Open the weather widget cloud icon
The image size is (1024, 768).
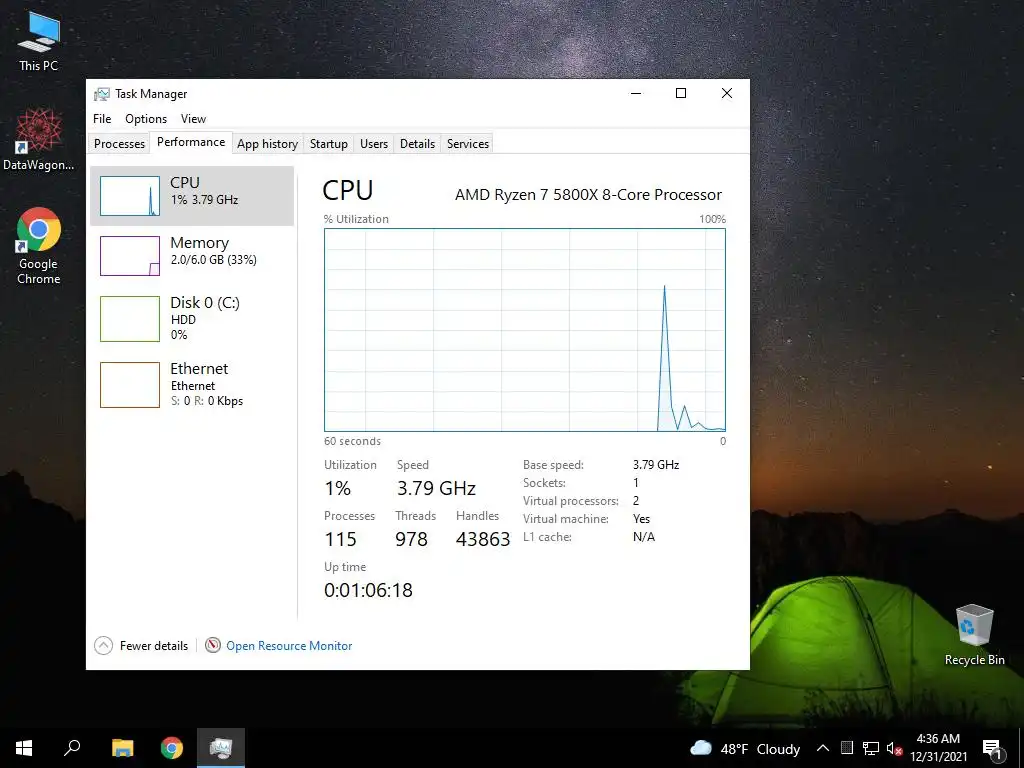coord(701,748)
